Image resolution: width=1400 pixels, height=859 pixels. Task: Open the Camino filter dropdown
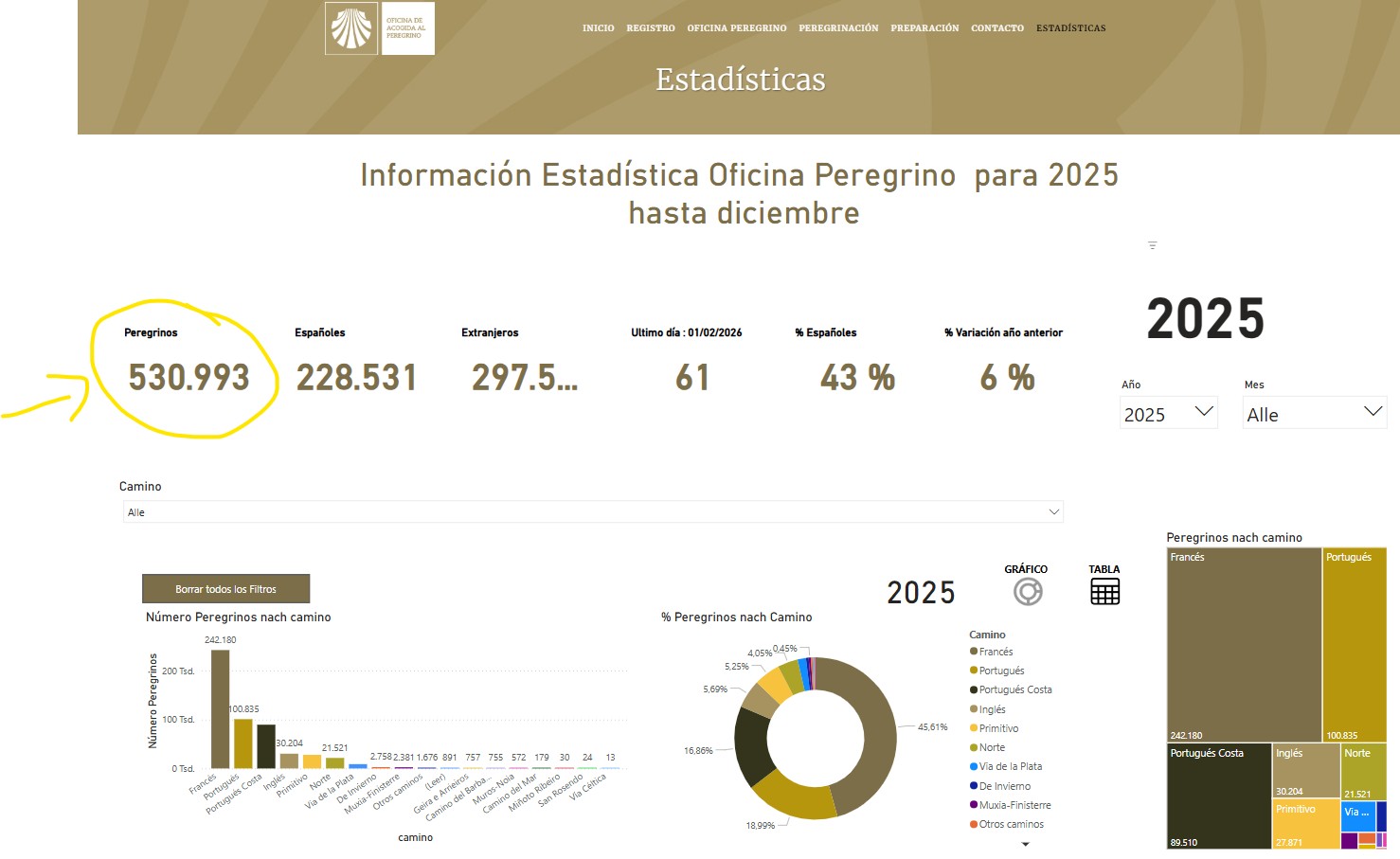591,511
